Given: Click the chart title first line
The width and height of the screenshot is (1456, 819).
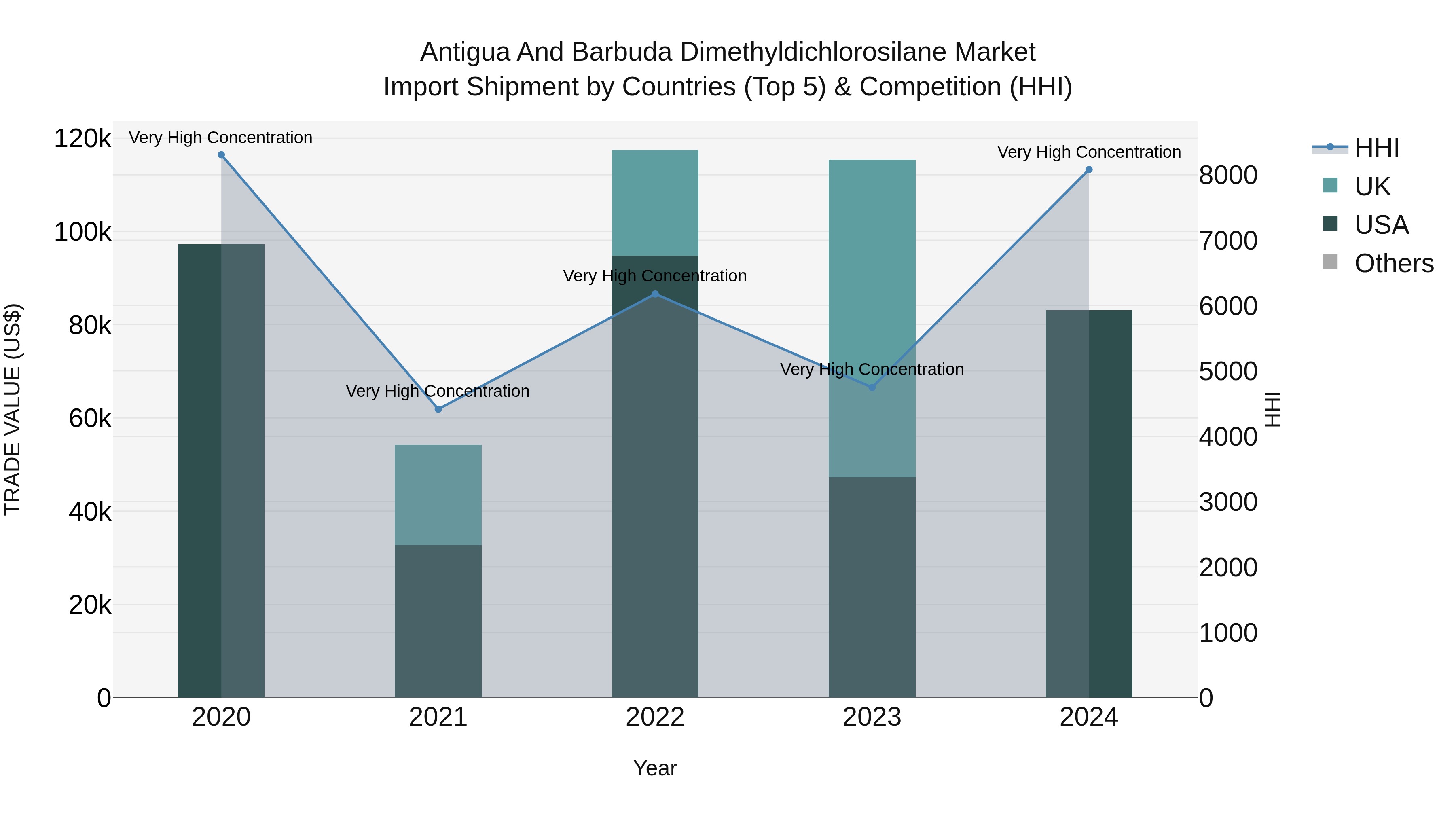Looking at the screenshot, I should 728,52.
